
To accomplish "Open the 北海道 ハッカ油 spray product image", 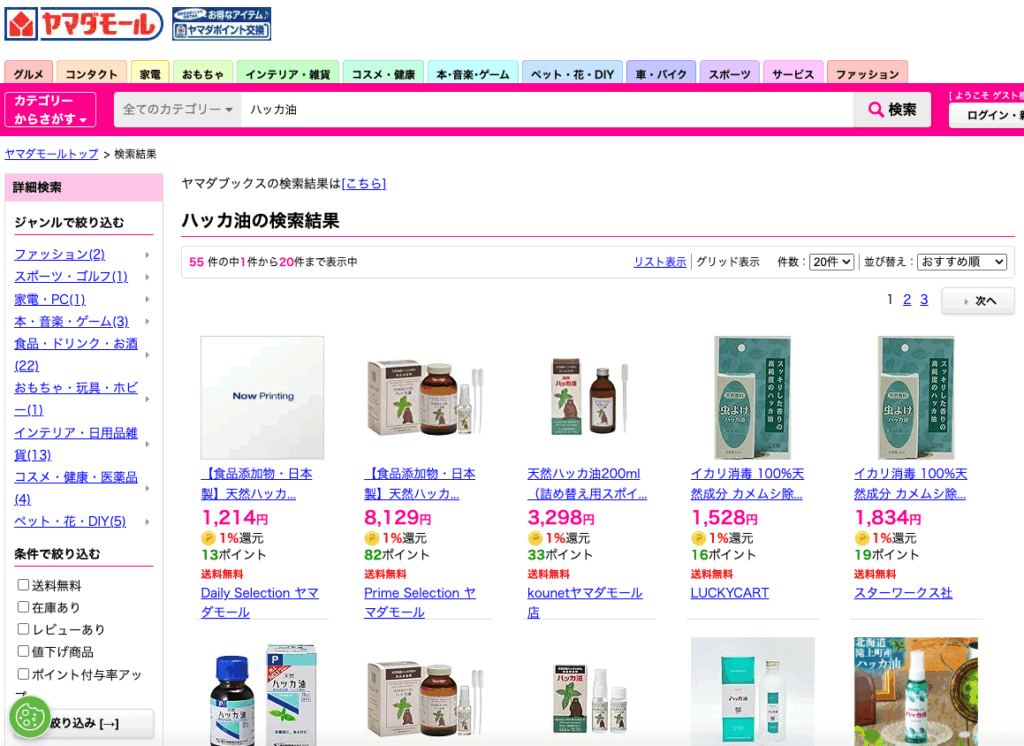I will point(916,692).
